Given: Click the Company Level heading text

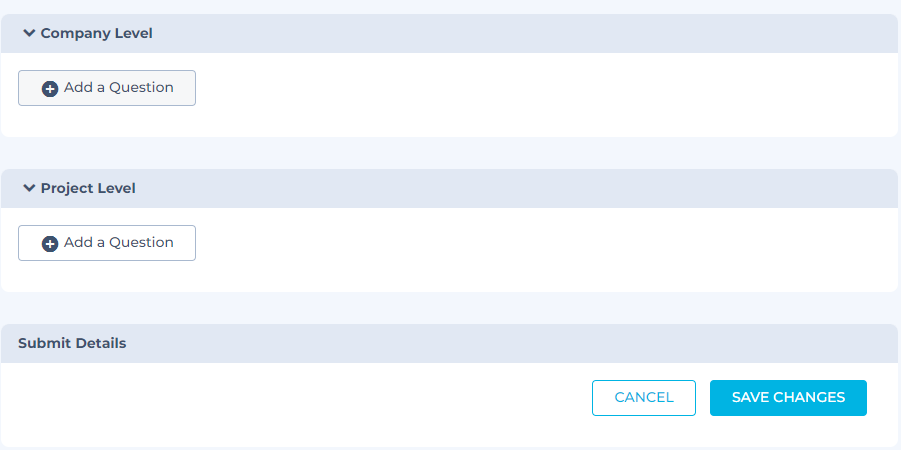Looking at the screenshot, I should (x=96, y=33).
